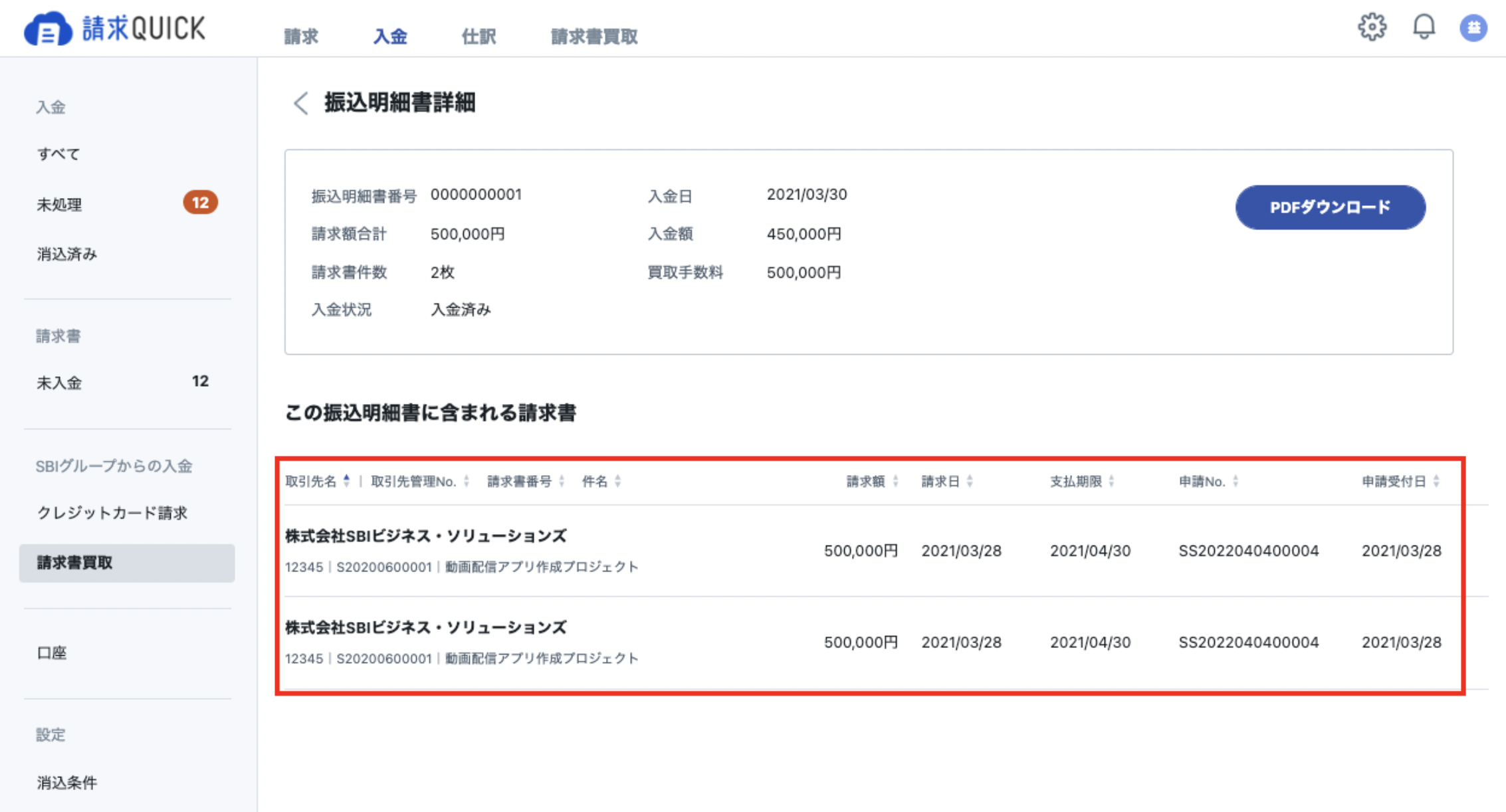Click the PDFダウンロード button
1506x812 pixels.
point(1330,207)
